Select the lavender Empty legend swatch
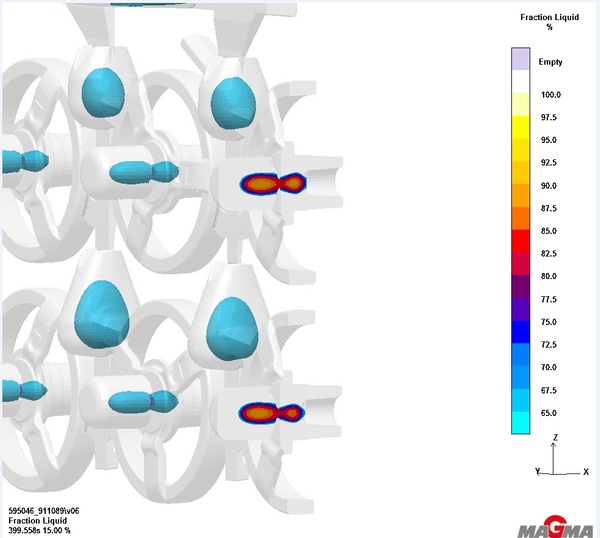Screen dimensions: 600x538 click(519, 60)
